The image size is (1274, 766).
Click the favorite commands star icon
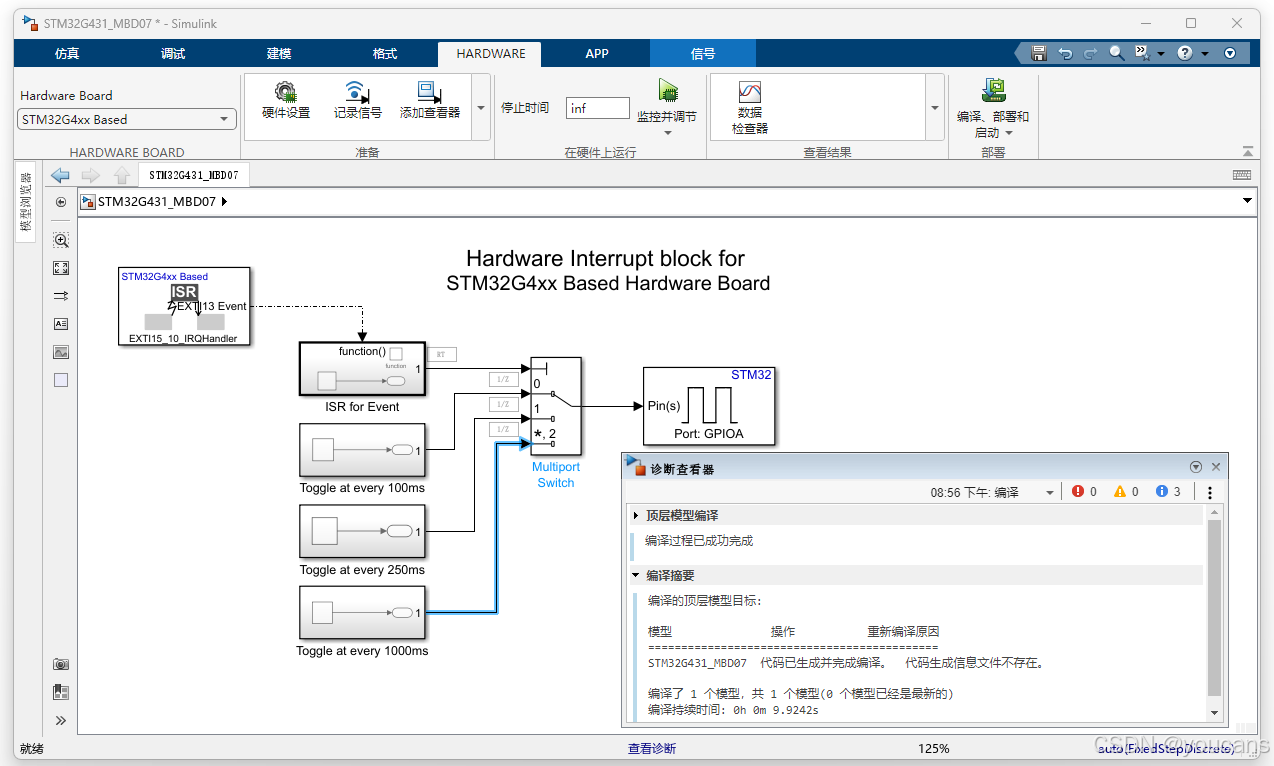(1142, 53)
